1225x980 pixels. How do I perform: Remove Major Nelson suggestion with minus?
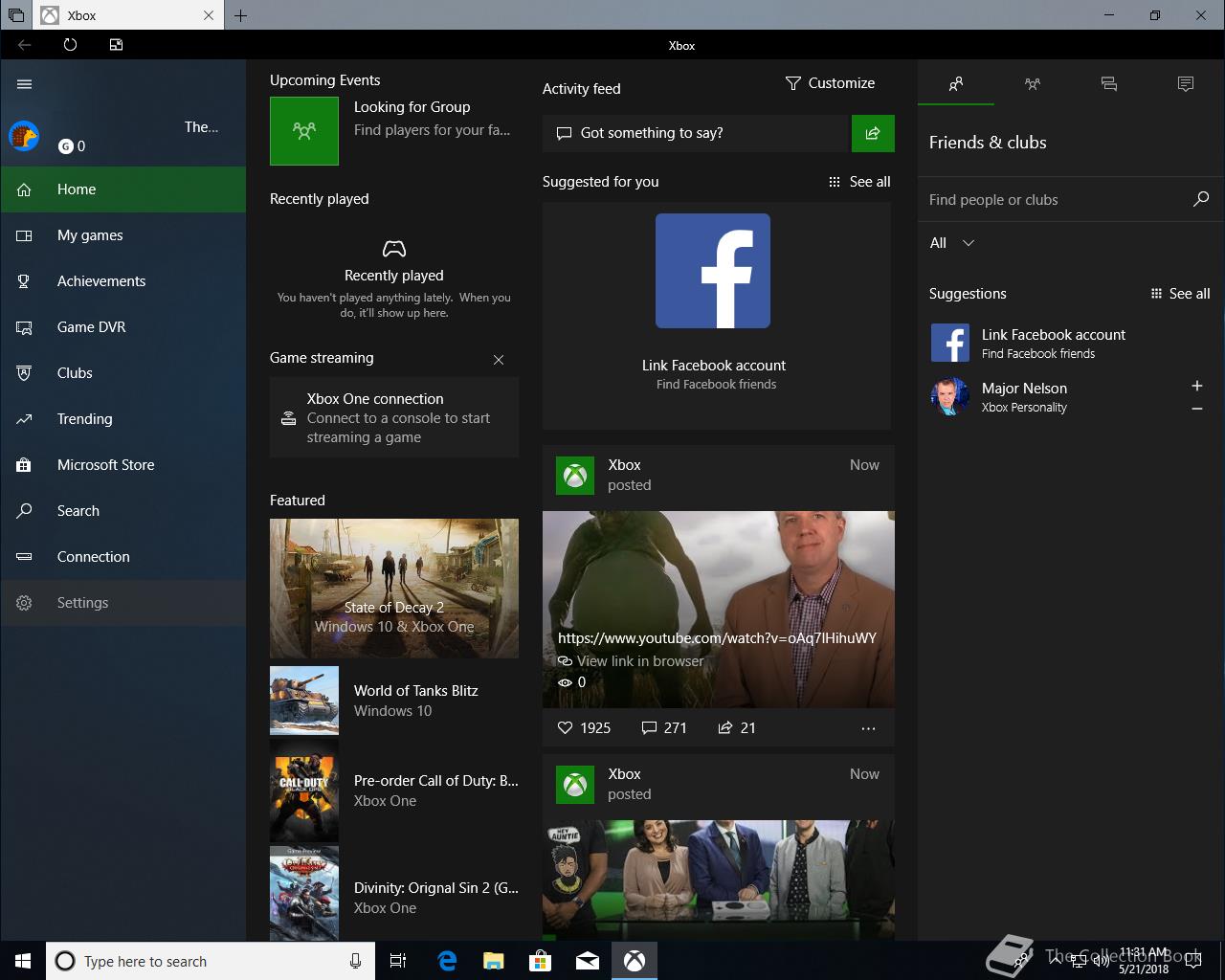pos(1197,409)
